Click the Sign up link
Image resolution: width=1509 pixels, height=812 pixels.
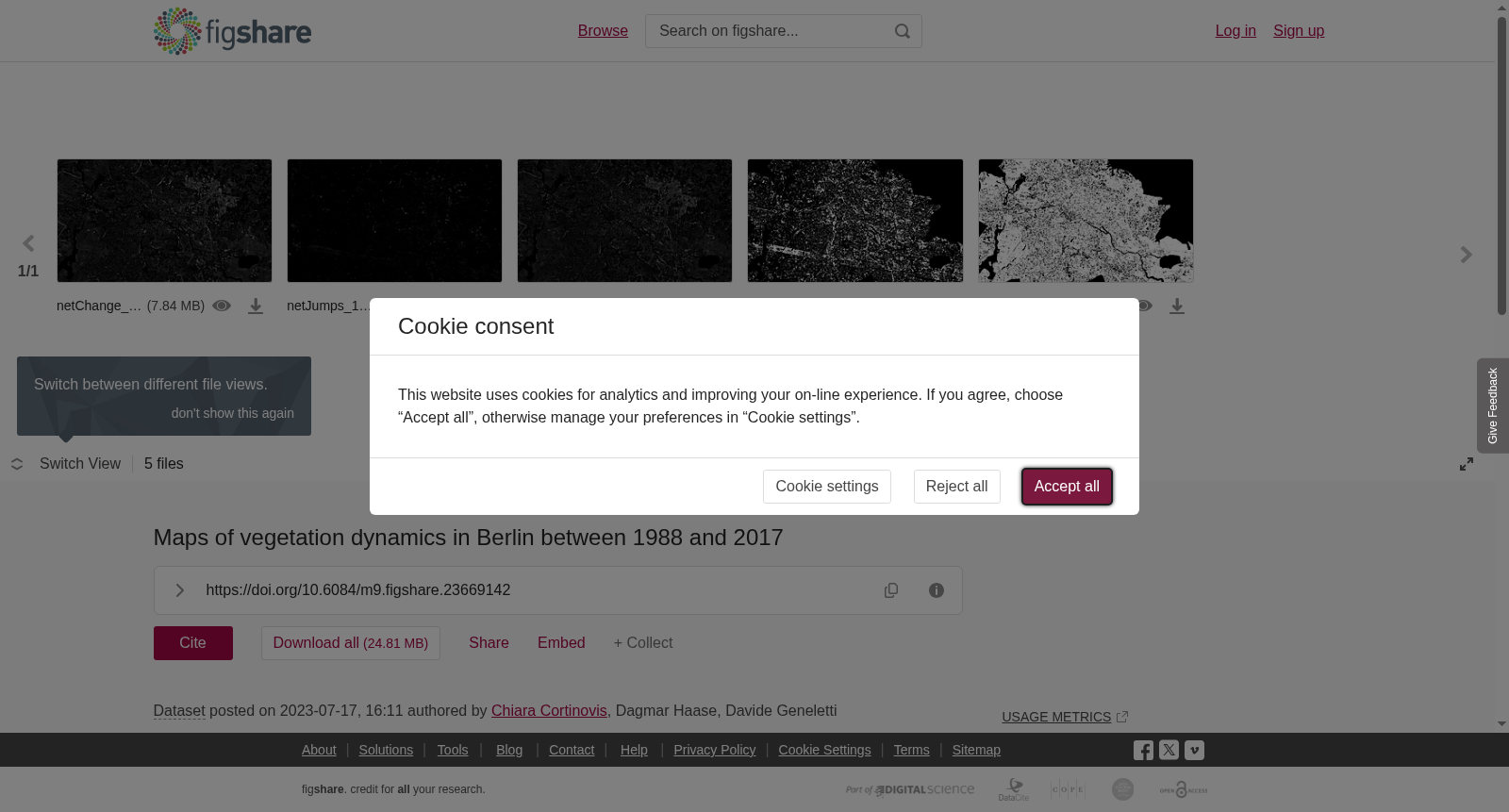1299,31
